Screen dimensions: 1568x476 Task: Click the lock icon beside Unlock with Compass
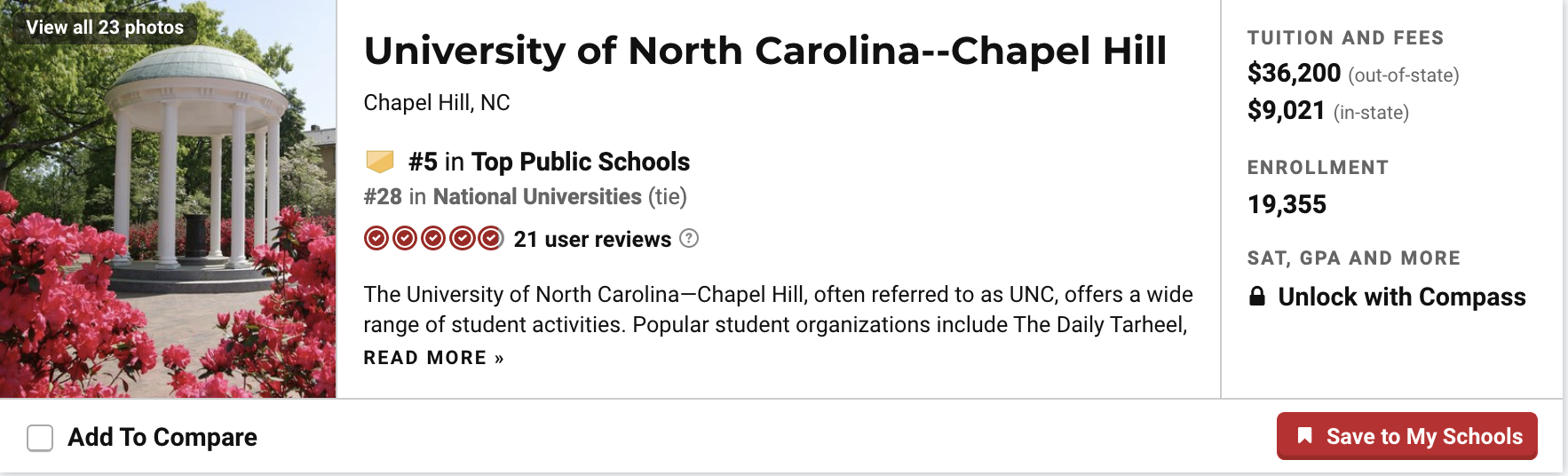tap(1257, 297)
